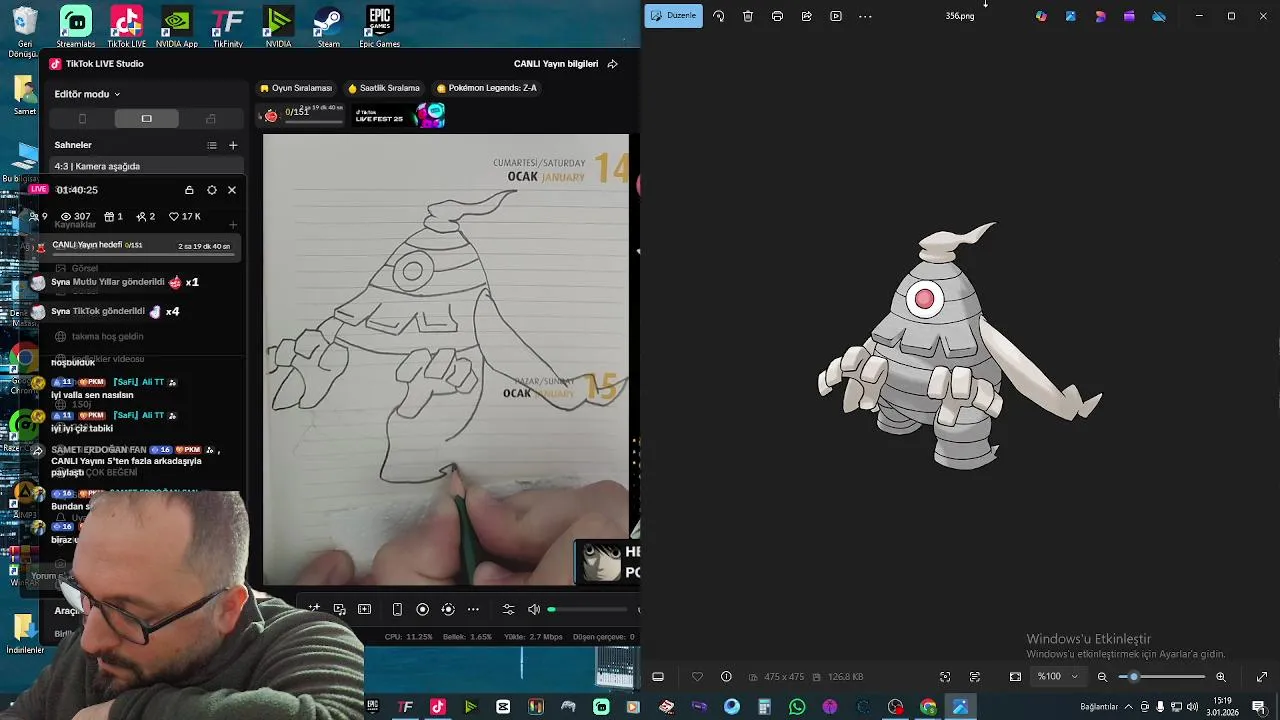Viewport: 1280px width, 720px height.
Task: Mute the stream speaker volume
Action: point(534,609)
